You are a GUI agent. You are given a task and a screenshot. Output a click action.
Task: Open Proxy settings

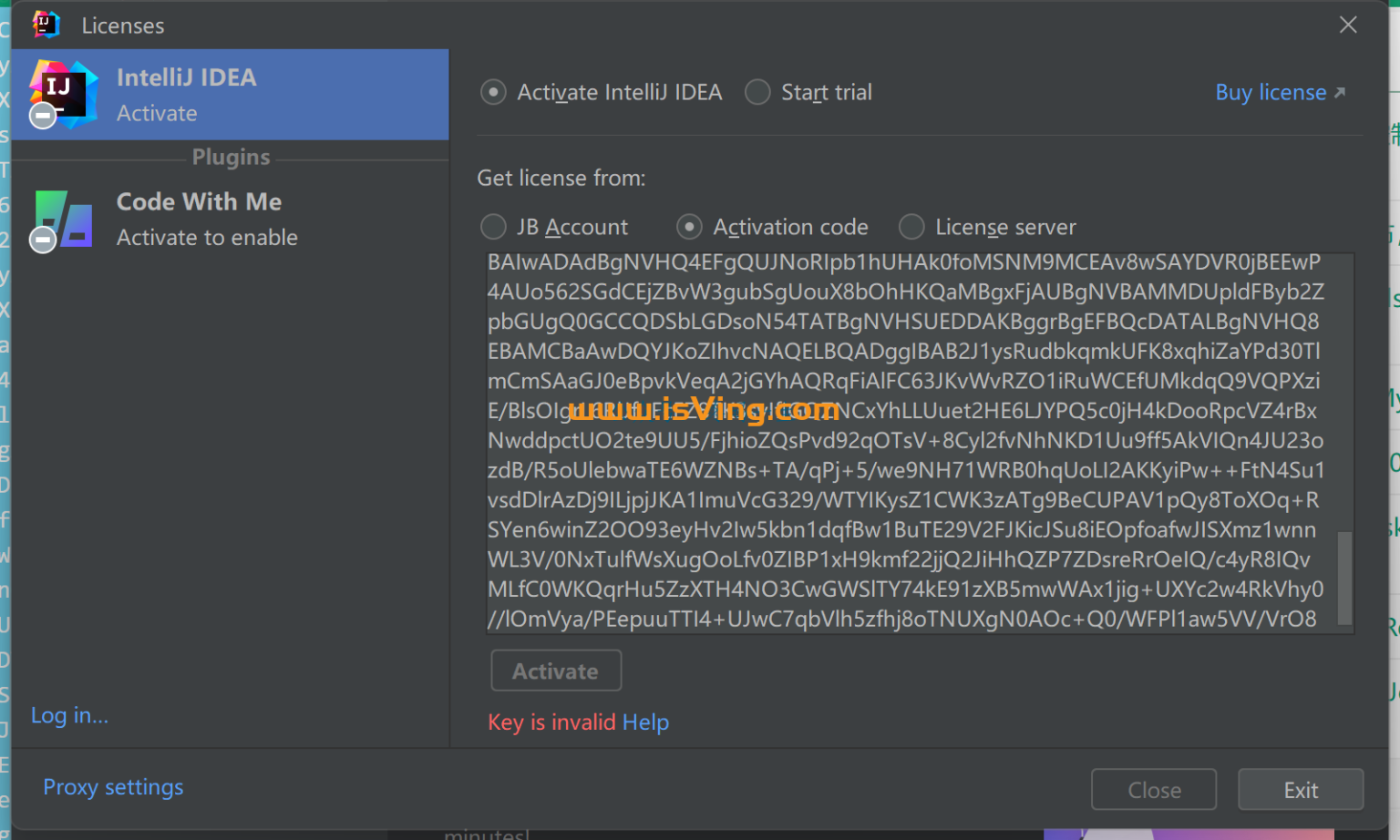pyautogui.click(x=113, y=787)
